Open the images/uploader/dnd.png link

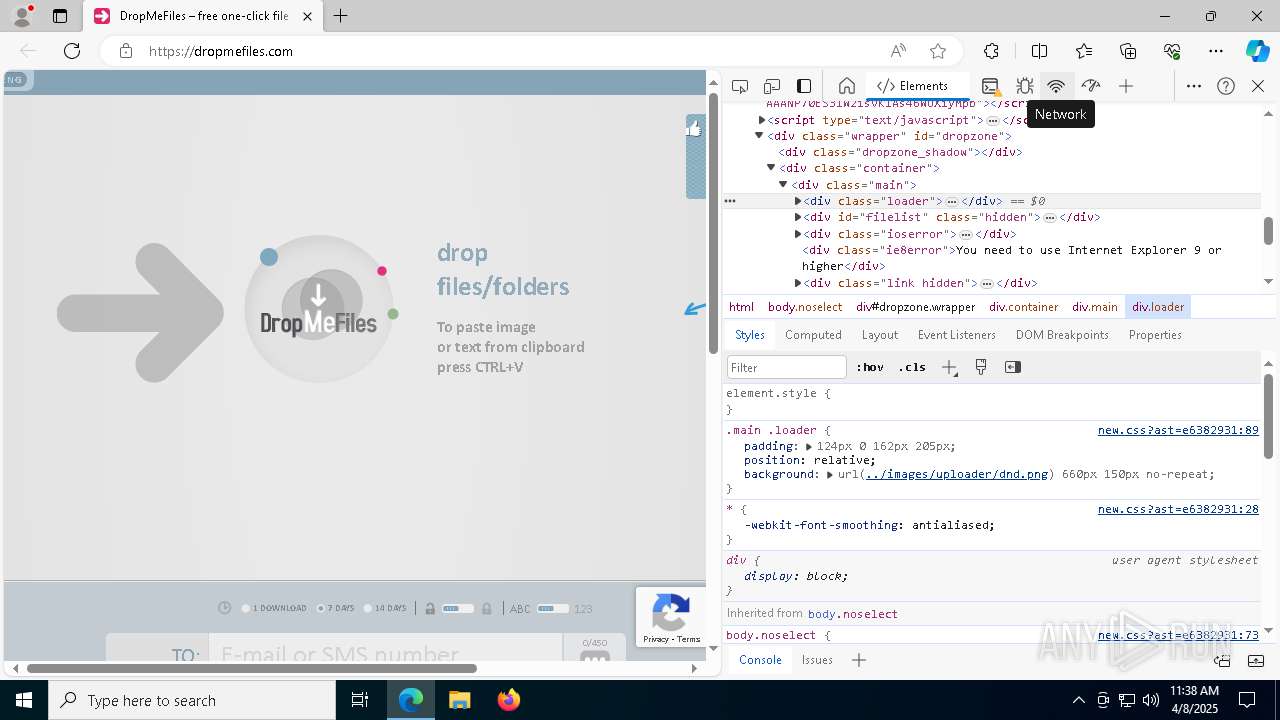956,474
